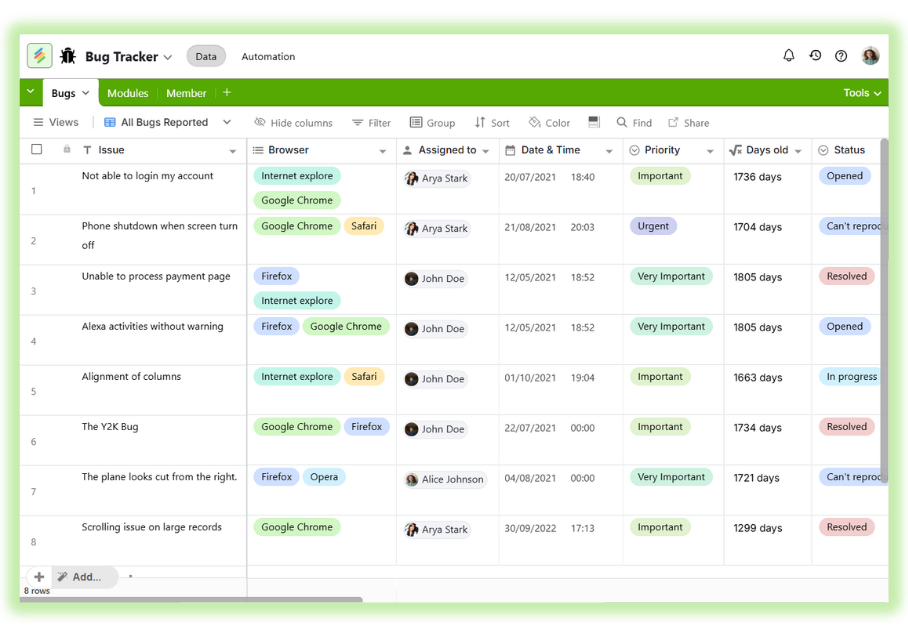The width and height of the screenshot is (908, 637).
Task: Toggle Hide columns visibility option
Action: (293, 123)
